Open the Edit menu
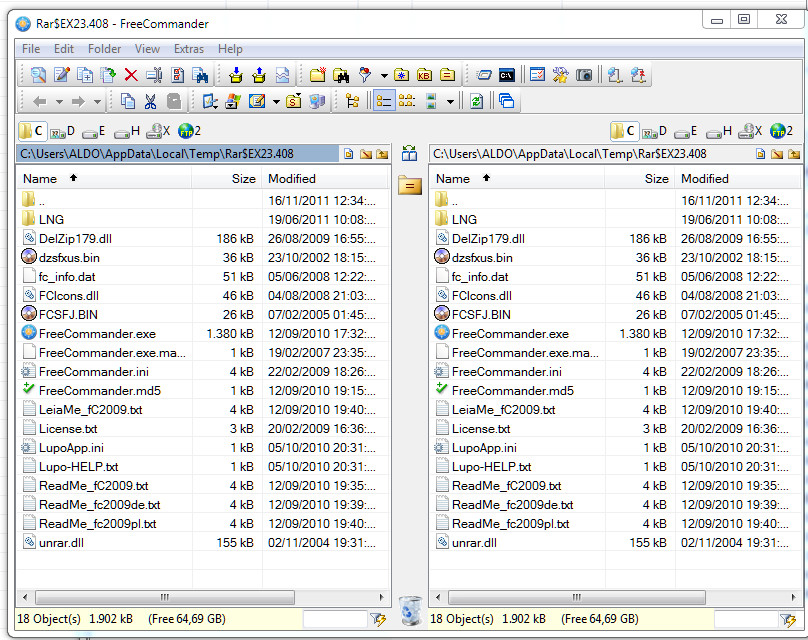Image resolution: width=808 pixels, height=640 pixels. [64, 49]
